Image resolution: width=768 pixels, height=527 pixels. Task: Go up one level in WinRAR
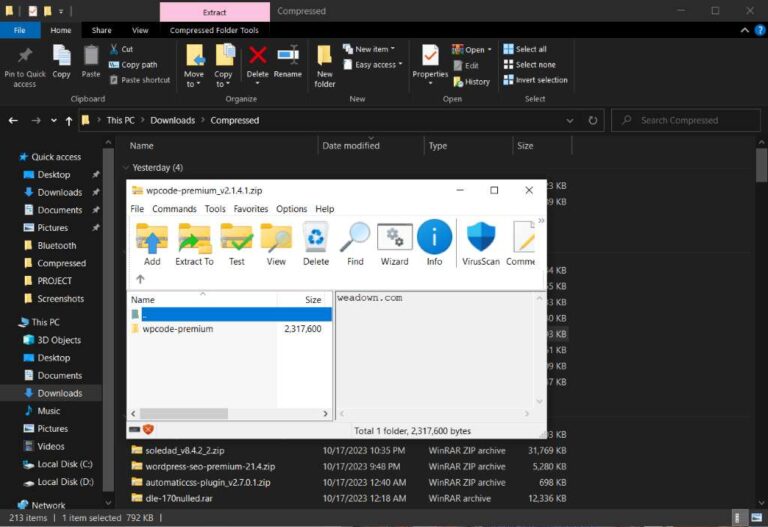141,279
